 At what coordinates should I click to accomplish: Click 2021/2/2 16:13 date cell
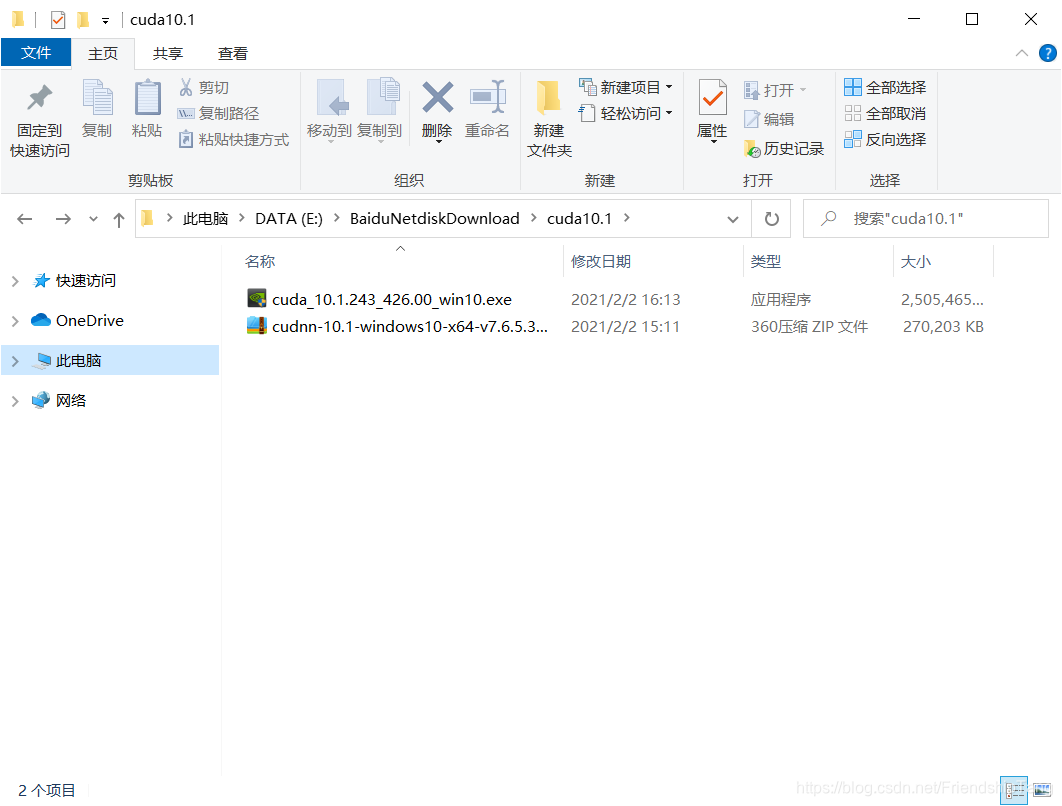625,299
